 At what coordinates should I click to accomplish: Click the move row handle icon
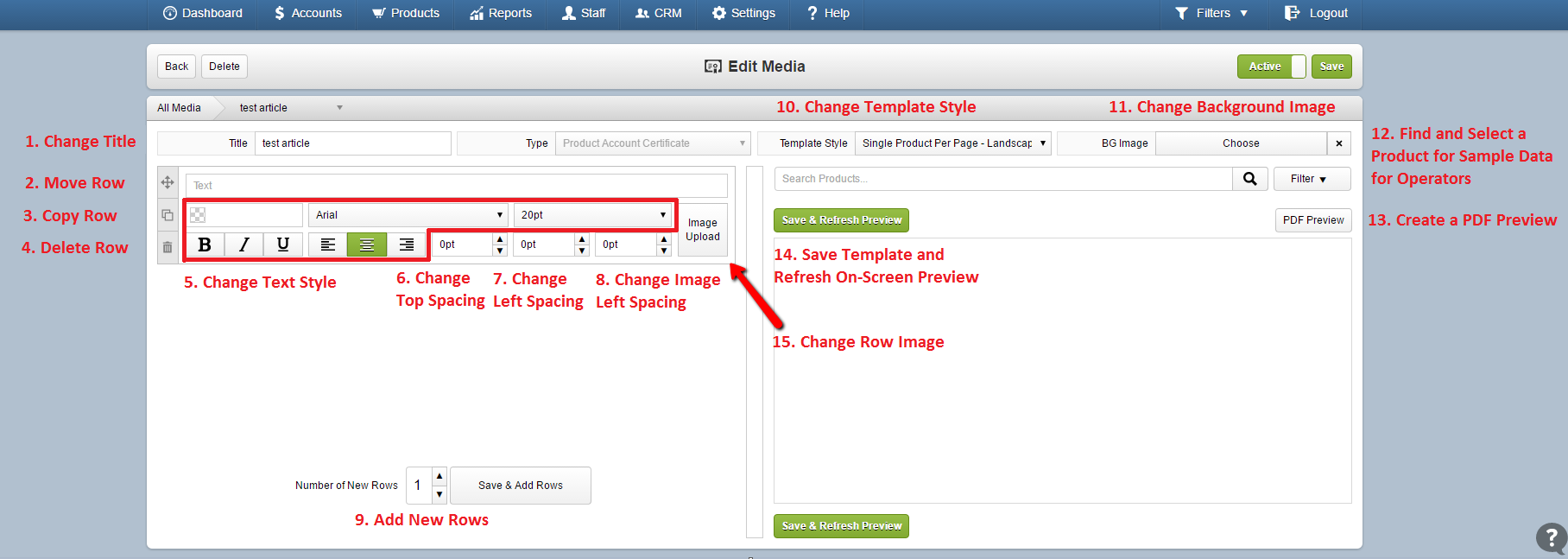(x=168, y=182)
